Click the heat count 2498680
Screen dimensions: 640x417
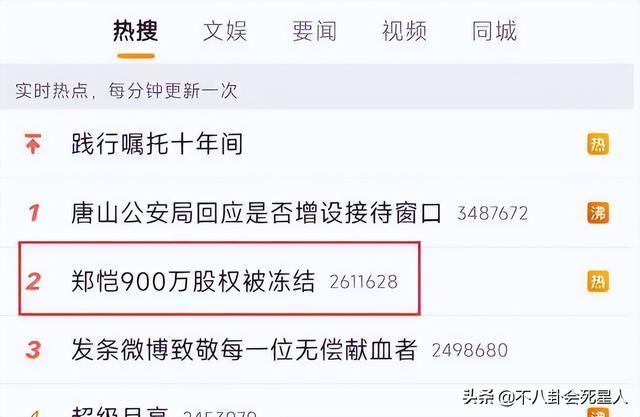tap(470, 350)
